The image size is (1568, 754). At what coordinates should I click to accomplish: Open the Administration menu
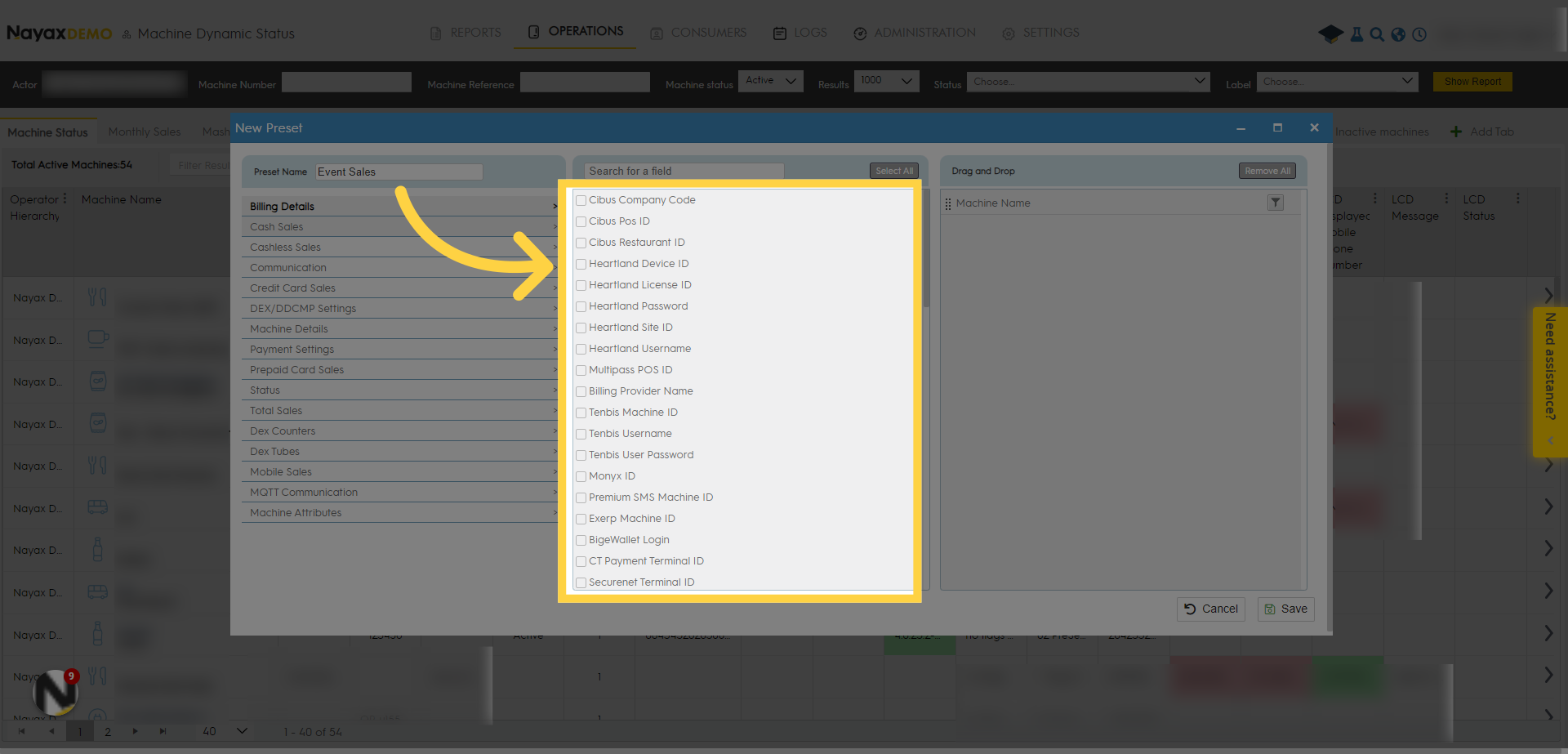click(x=915, y=33)
